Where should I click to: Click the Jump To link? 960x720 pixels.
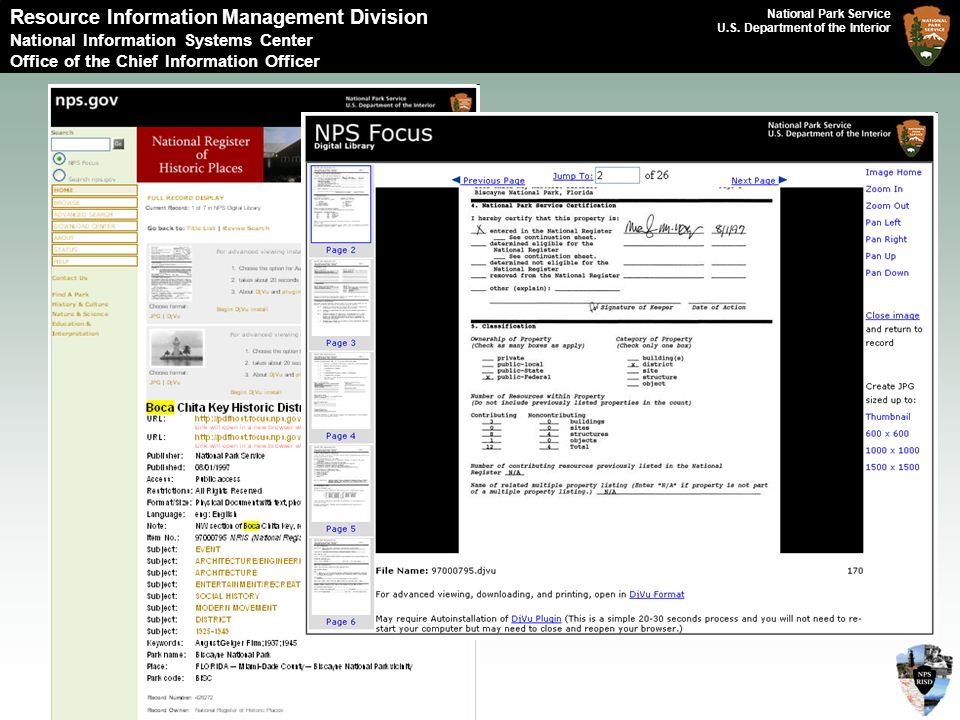click(572, 176)
